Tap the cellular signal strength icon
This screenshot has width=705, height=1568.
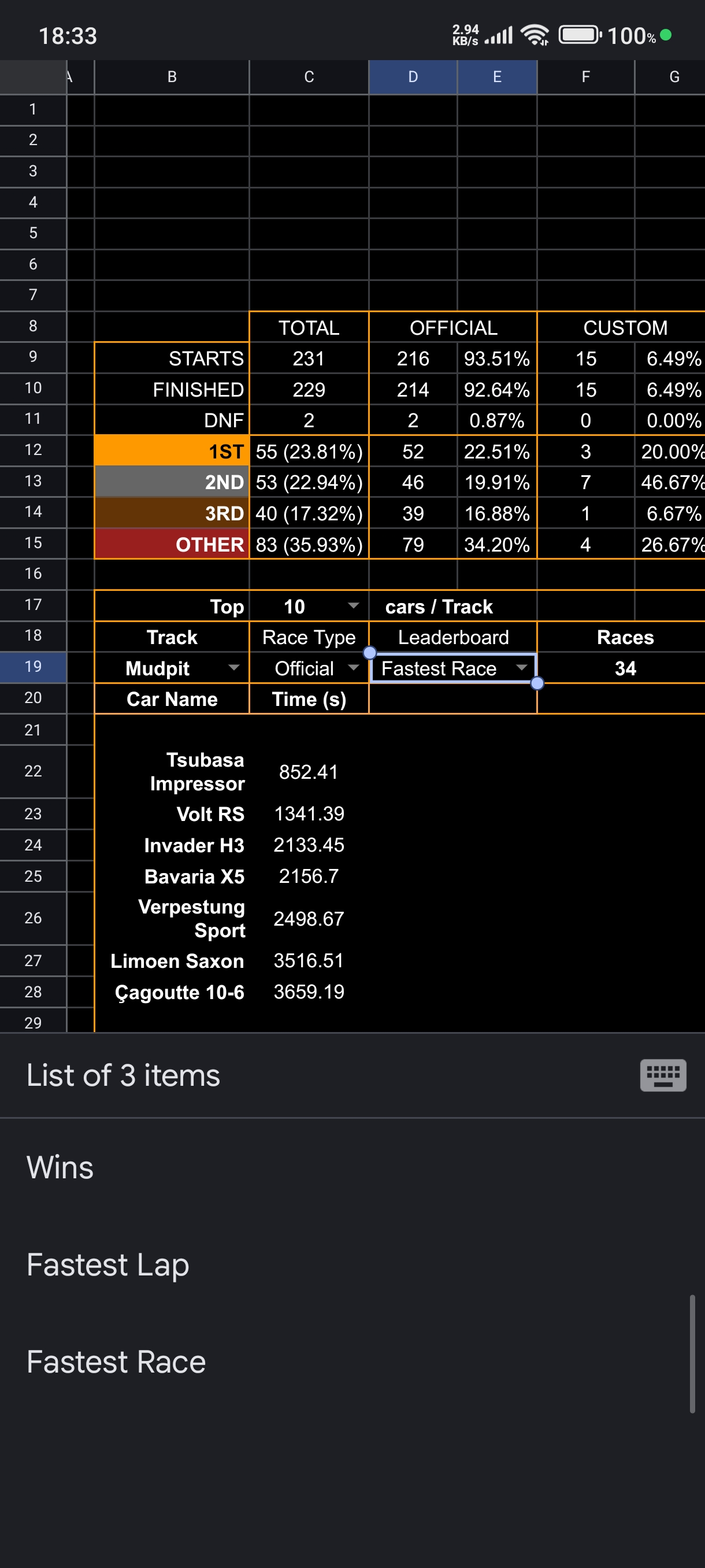point(499,35)
